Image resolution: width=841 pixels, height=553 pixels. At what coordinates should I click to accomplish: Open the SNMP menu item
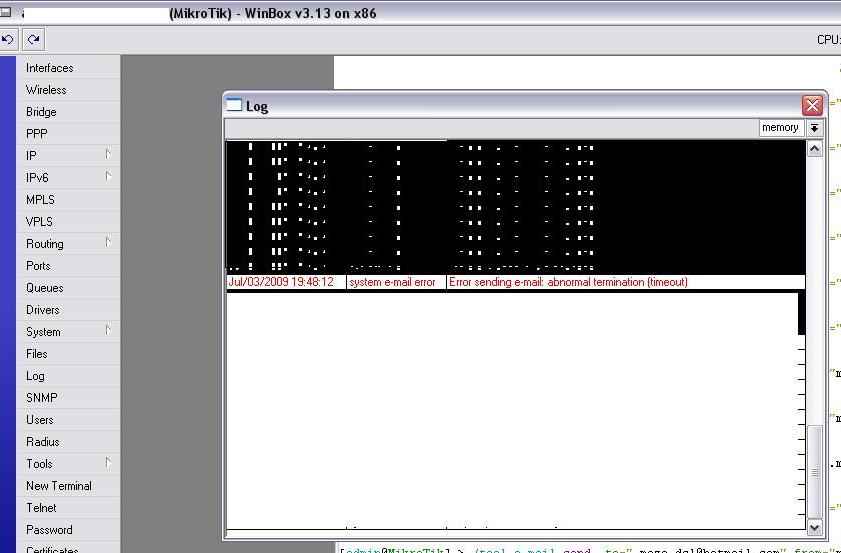tap(68, 397)
